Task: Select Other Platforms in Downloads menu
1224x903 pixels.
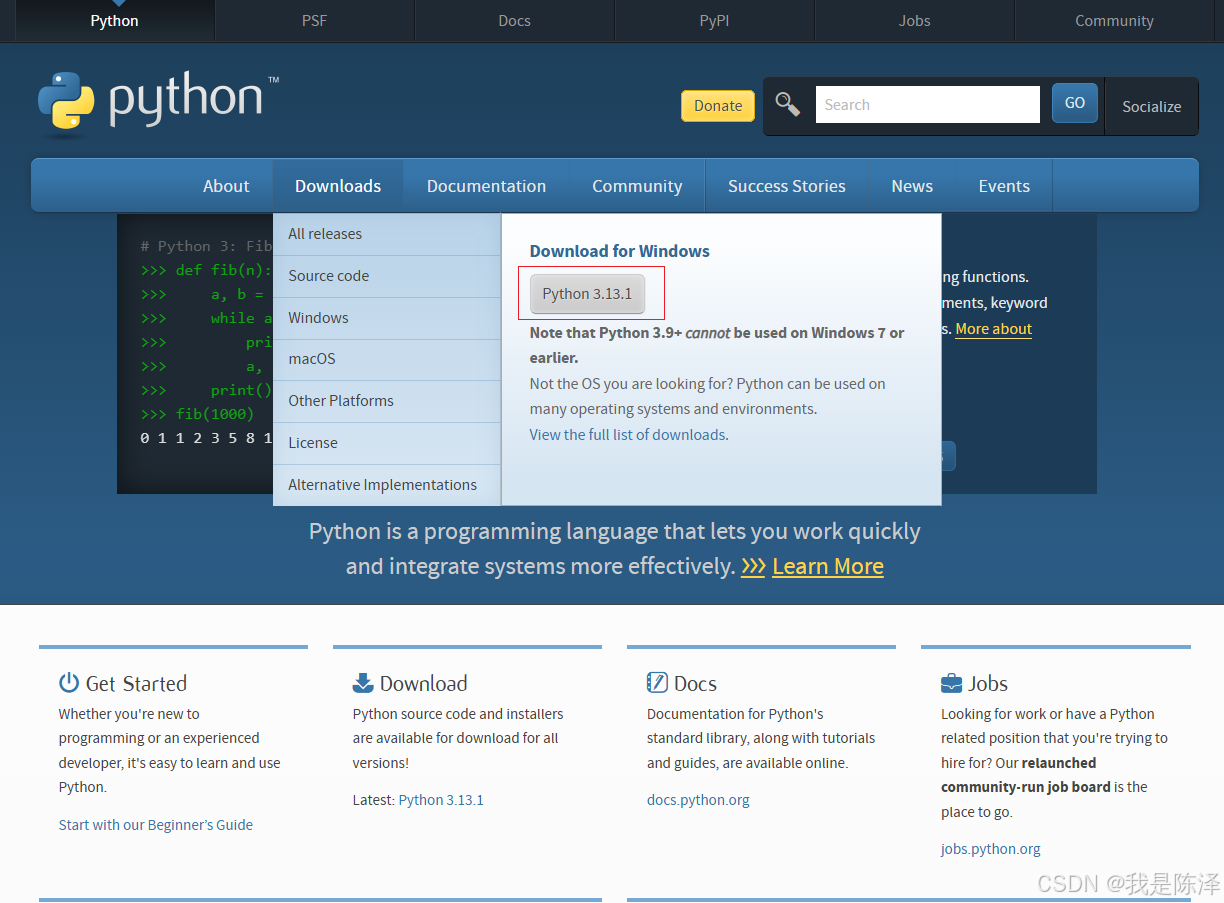Action: click(387, 401)
